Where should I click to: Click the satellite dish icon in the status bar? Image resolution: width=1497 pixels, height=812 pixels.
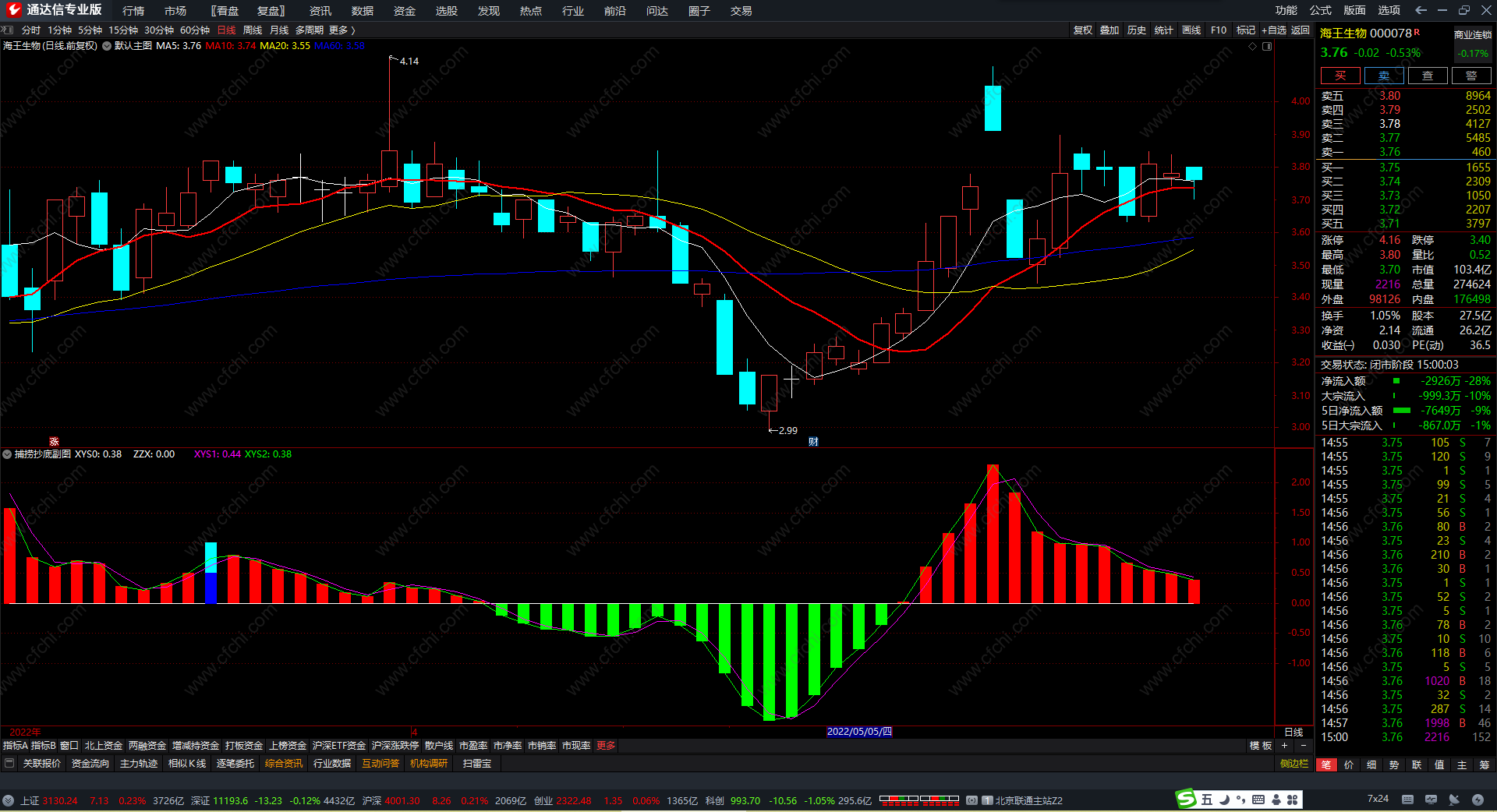1454,800
